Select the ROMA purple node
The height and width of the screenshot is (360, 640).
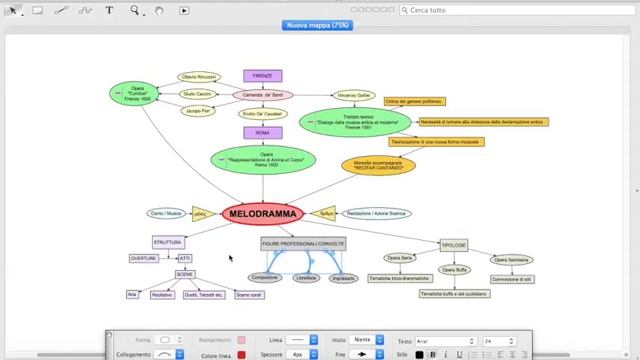(262, 133)
